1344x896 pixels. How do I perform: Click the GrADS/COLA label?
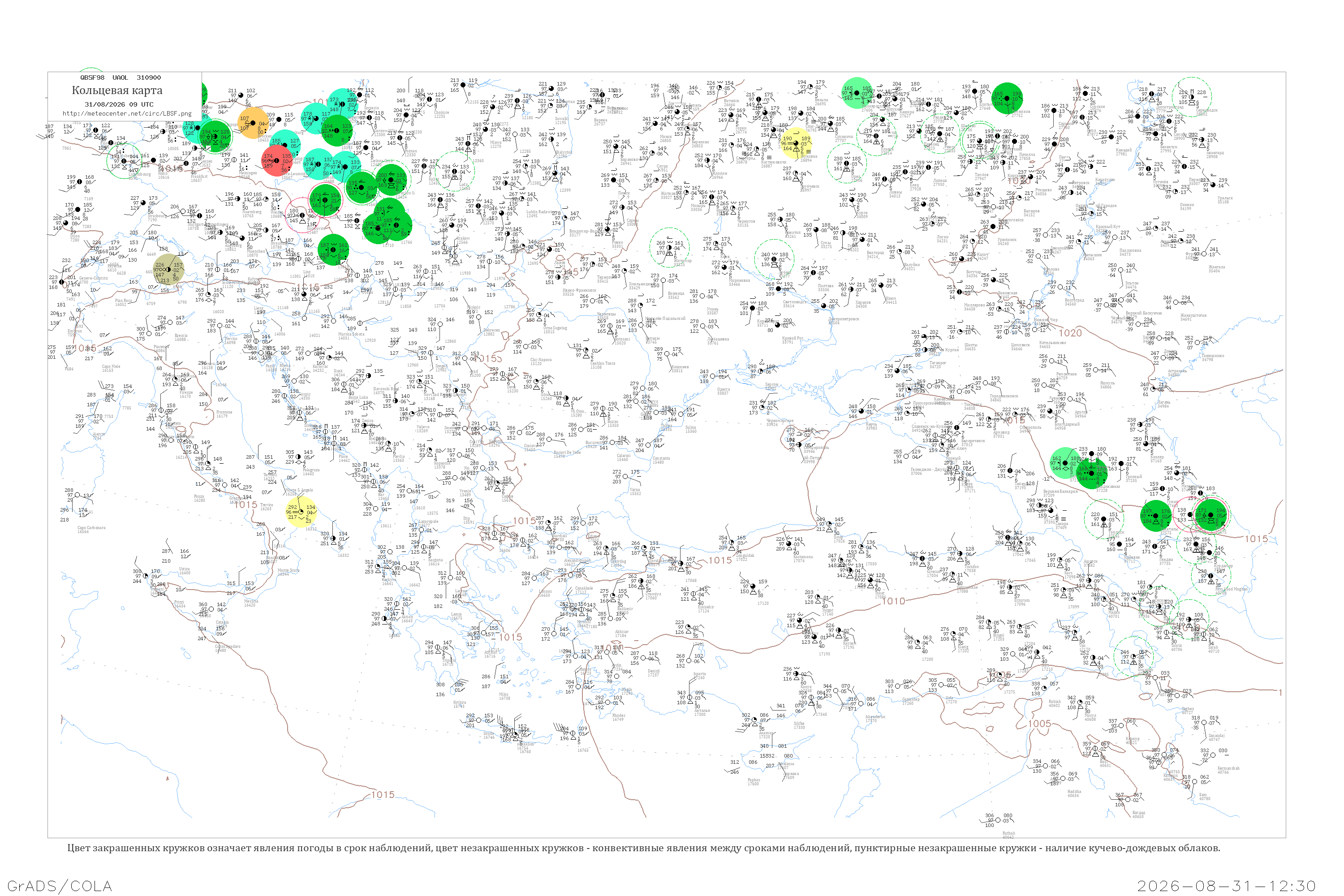point(60,886)
